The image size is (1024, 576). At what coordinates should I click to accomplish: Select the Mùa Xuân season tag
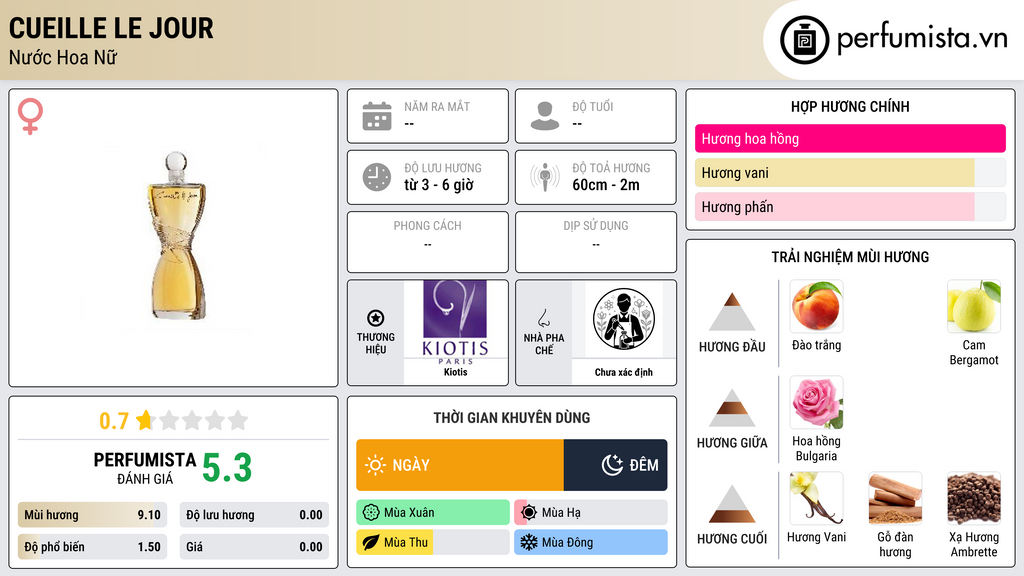click(x=433, y=512)
